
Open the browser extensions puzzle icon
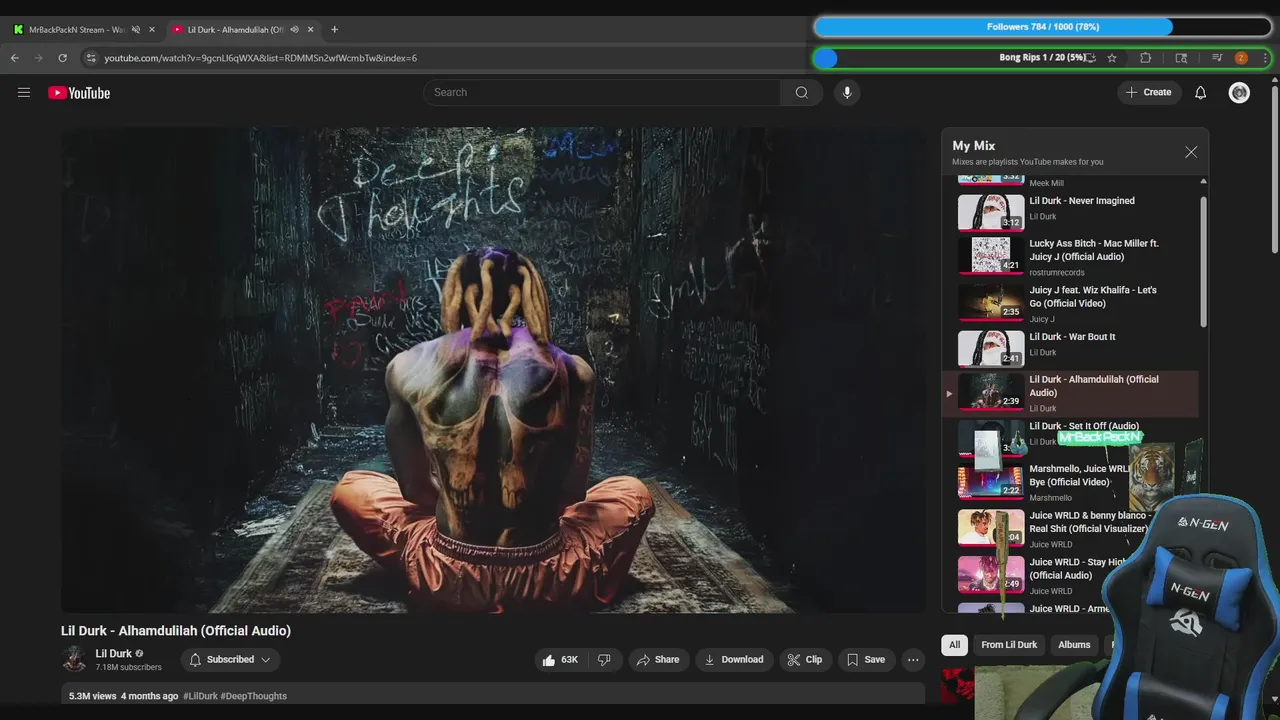click(x=1146, y=58)
